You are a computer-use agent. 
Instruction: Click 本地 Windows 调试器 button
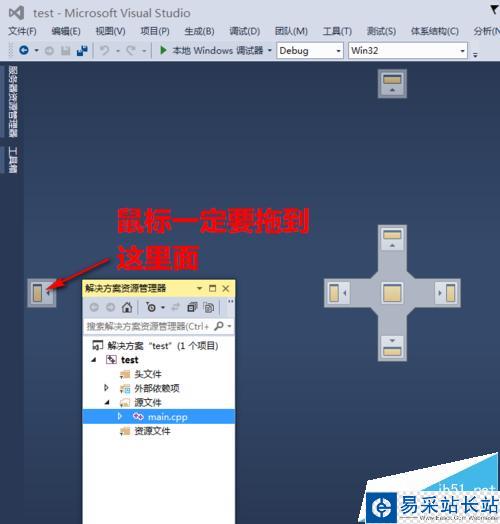pos(218,50)
